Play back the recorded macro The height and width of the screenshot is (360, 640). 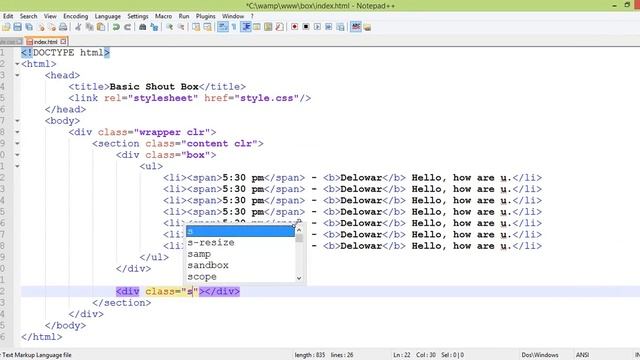click(317, 27)
